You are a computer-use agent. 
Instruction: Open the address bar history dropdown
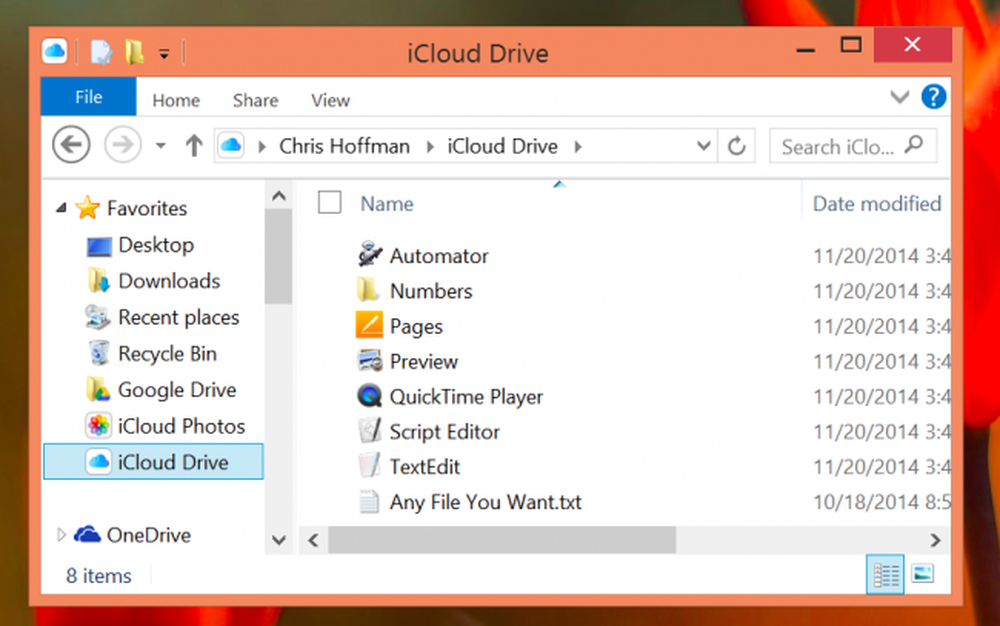tap(703, 145)
